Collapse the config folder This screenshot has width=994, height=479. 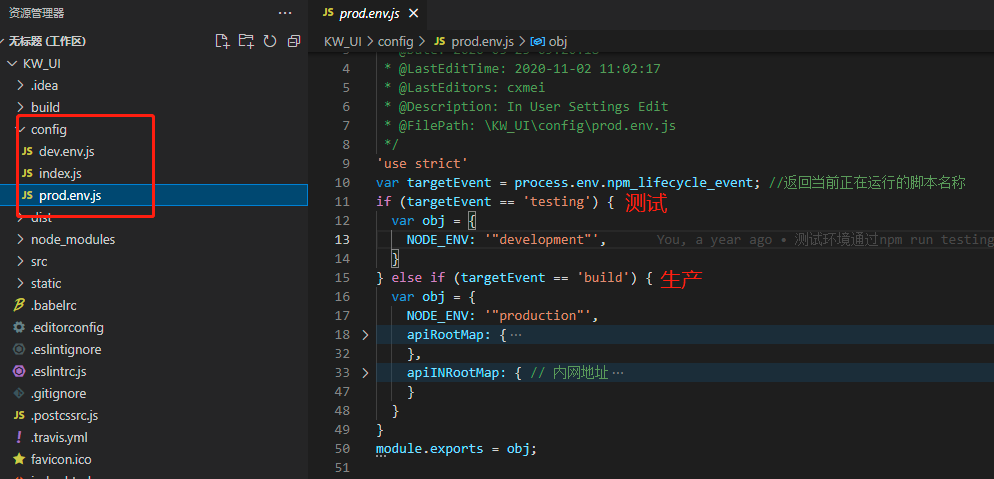point(48,129)
